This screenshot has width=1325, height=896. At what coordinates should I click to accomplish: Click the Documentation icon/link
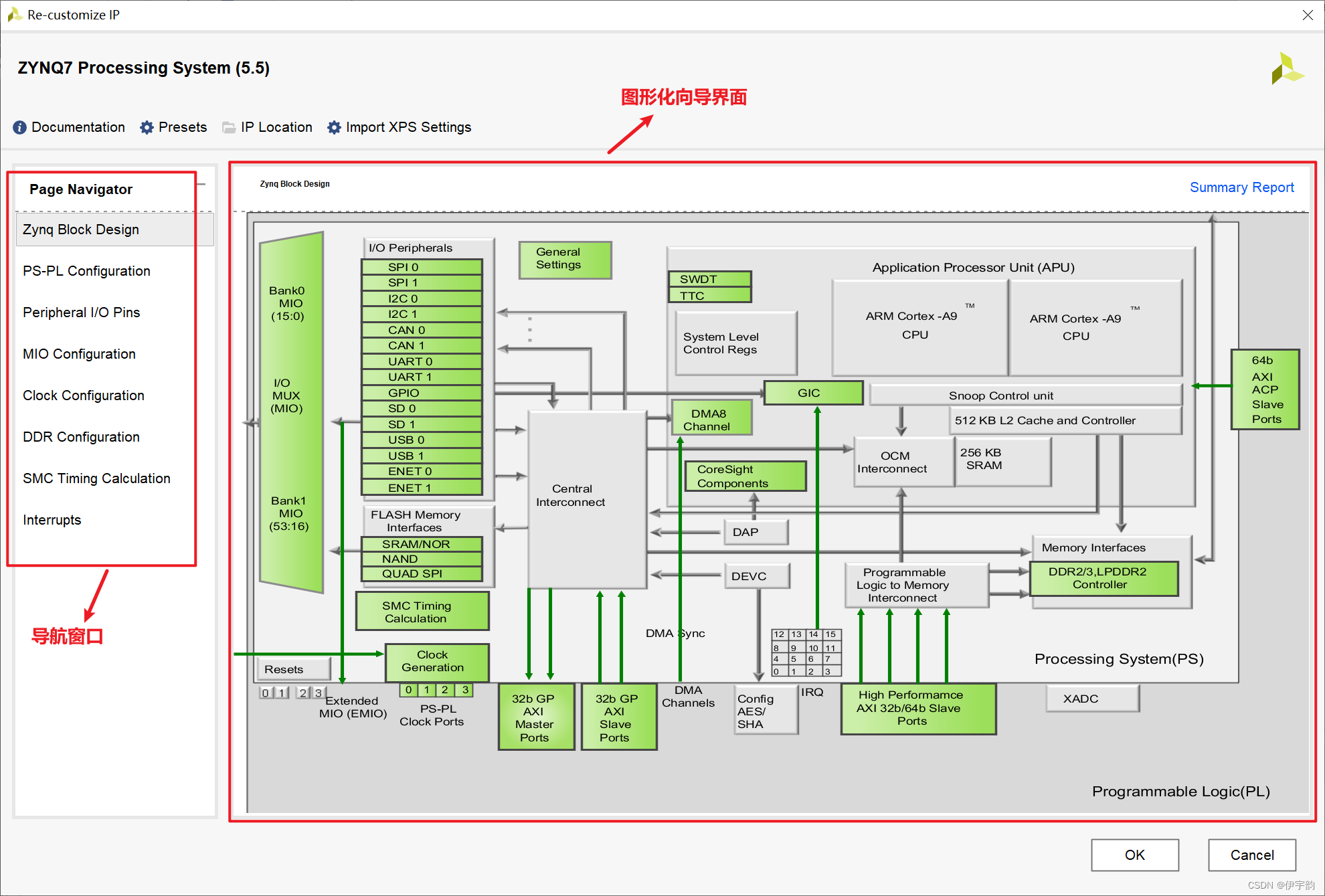coord(70,127)
